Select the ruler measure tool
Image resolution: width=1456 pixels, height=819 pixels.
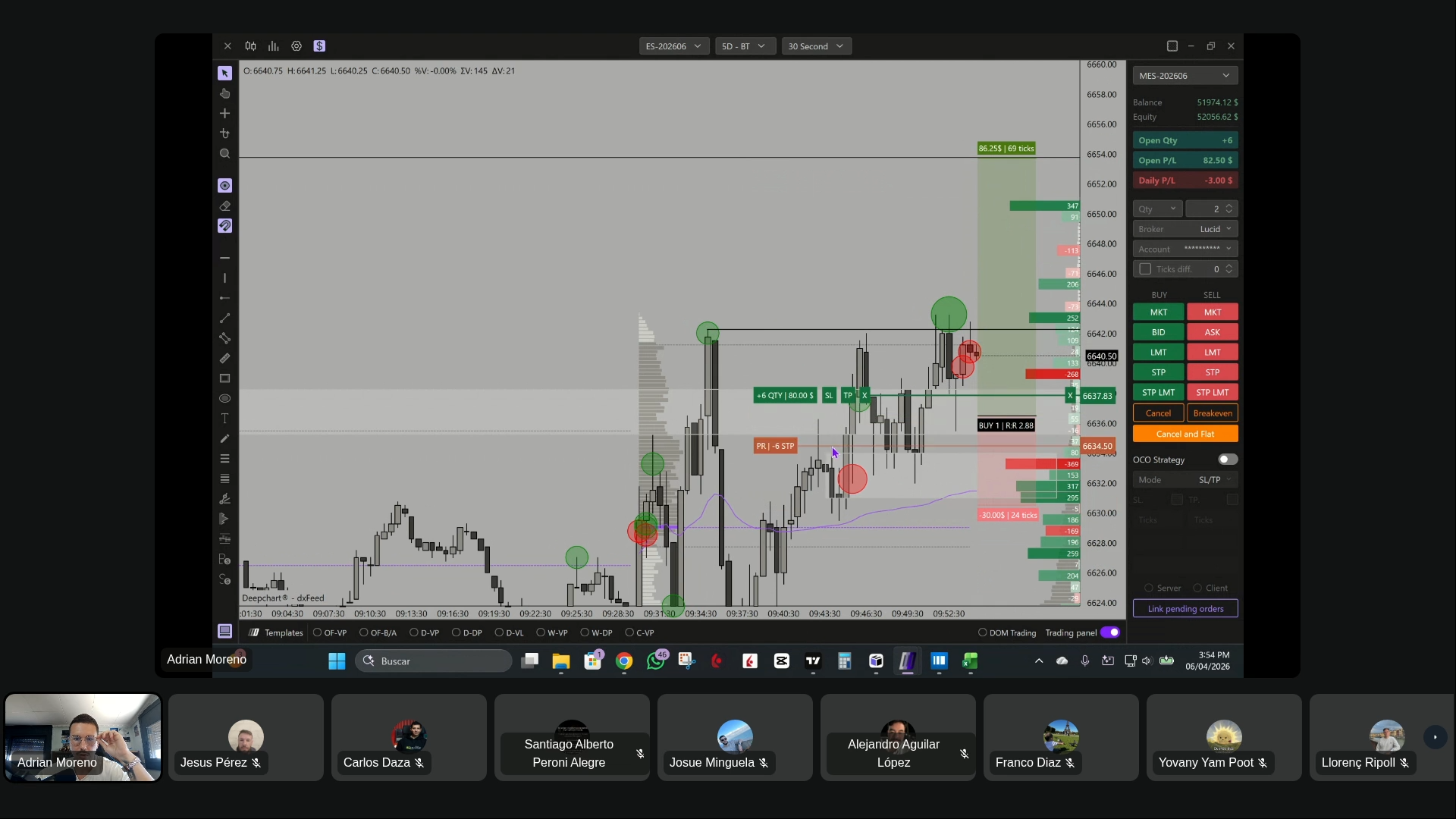point(224,358)
